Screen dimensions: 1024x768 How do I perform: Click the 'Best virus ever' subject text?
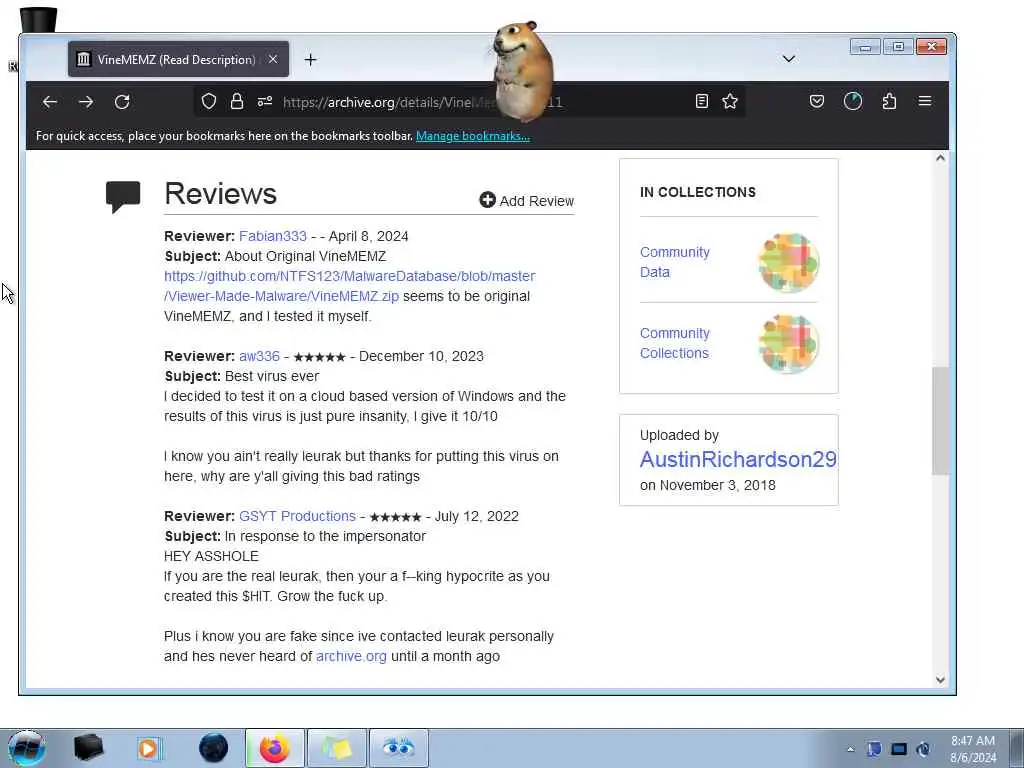pos(272,376)
